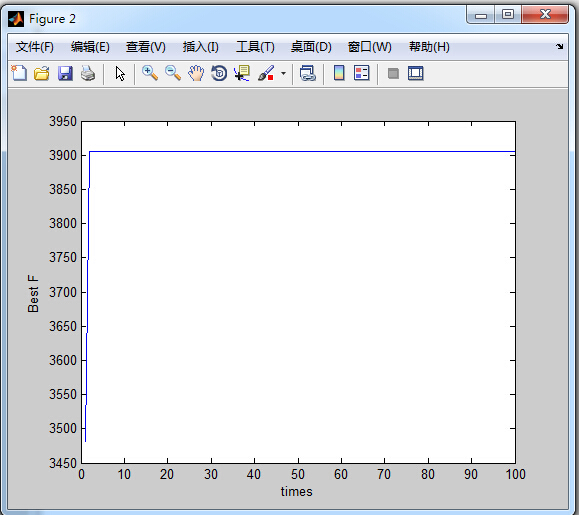Enable the Rotate 3D tool
The image size is (579, 515).
219,73
